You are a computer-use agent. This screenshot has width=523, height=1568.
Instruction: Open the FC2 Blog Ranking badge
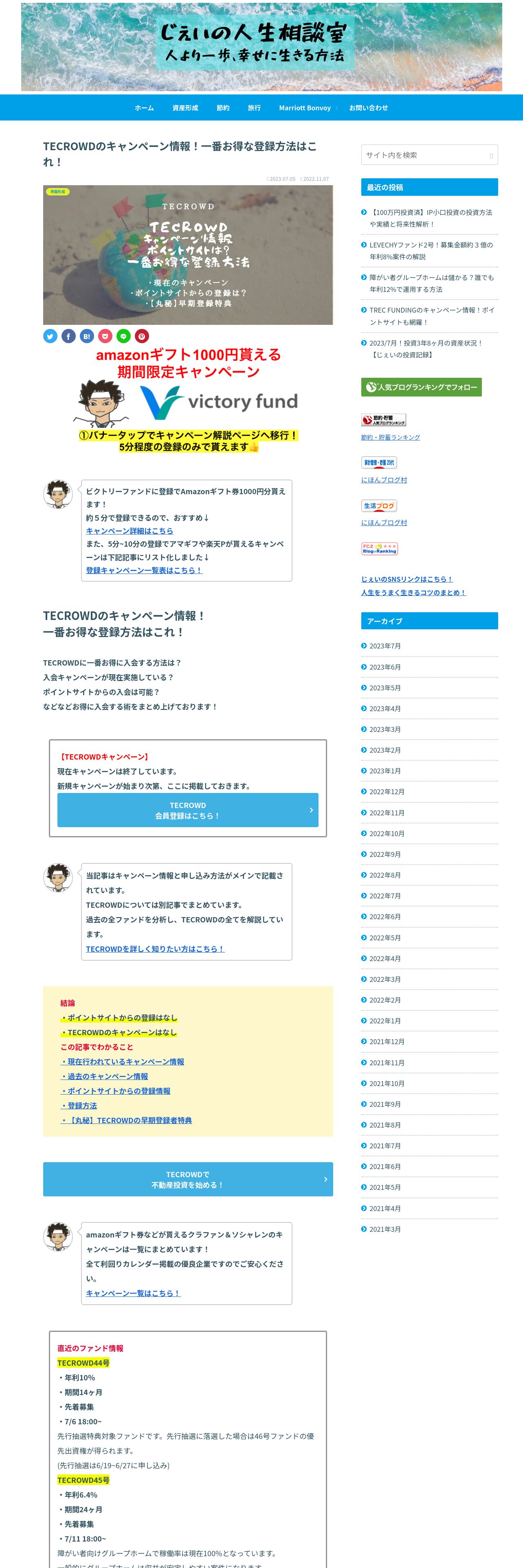(379, 548)
